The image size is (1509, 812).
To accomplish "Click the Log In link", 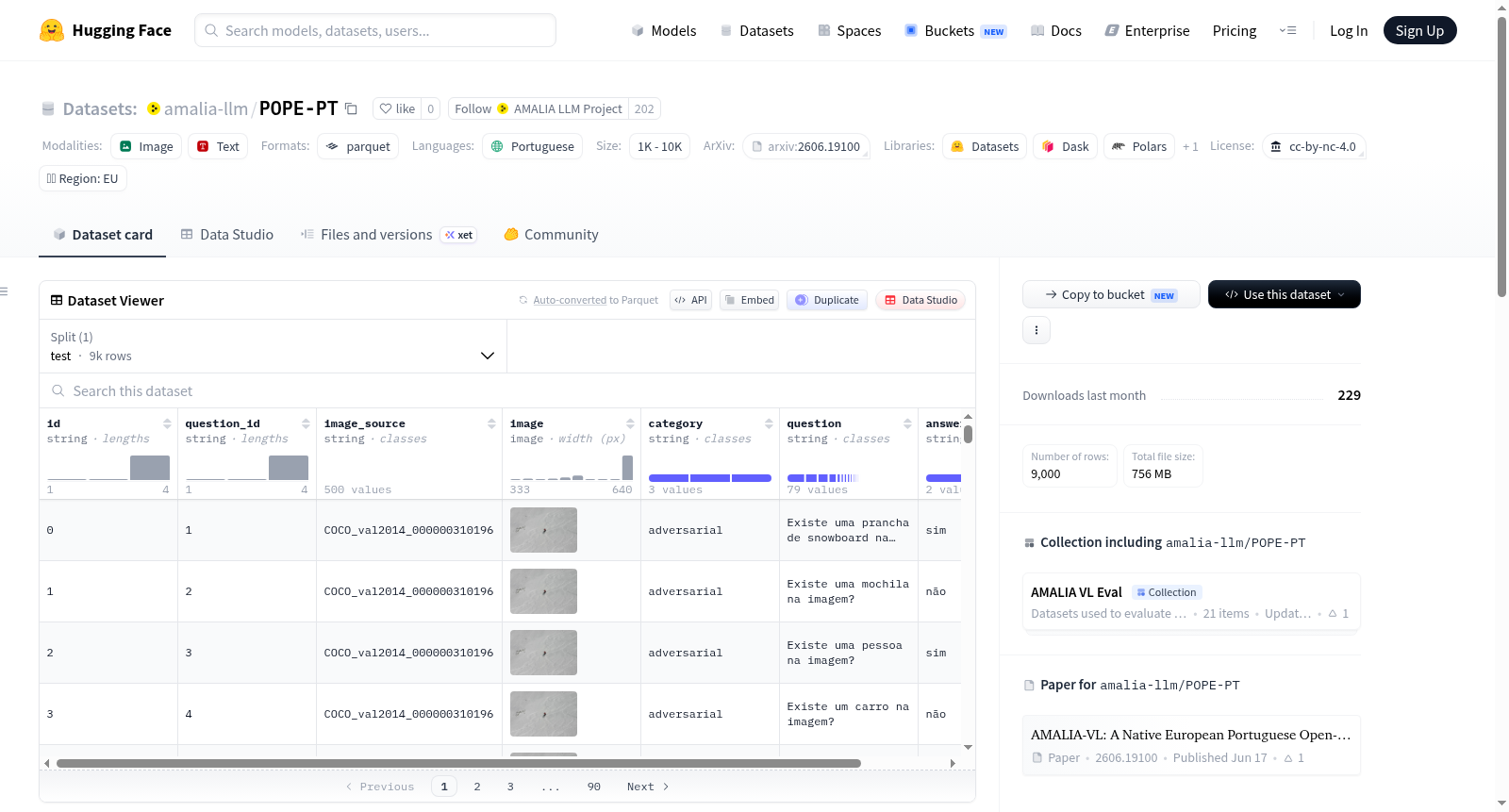I will [1349, 30].
